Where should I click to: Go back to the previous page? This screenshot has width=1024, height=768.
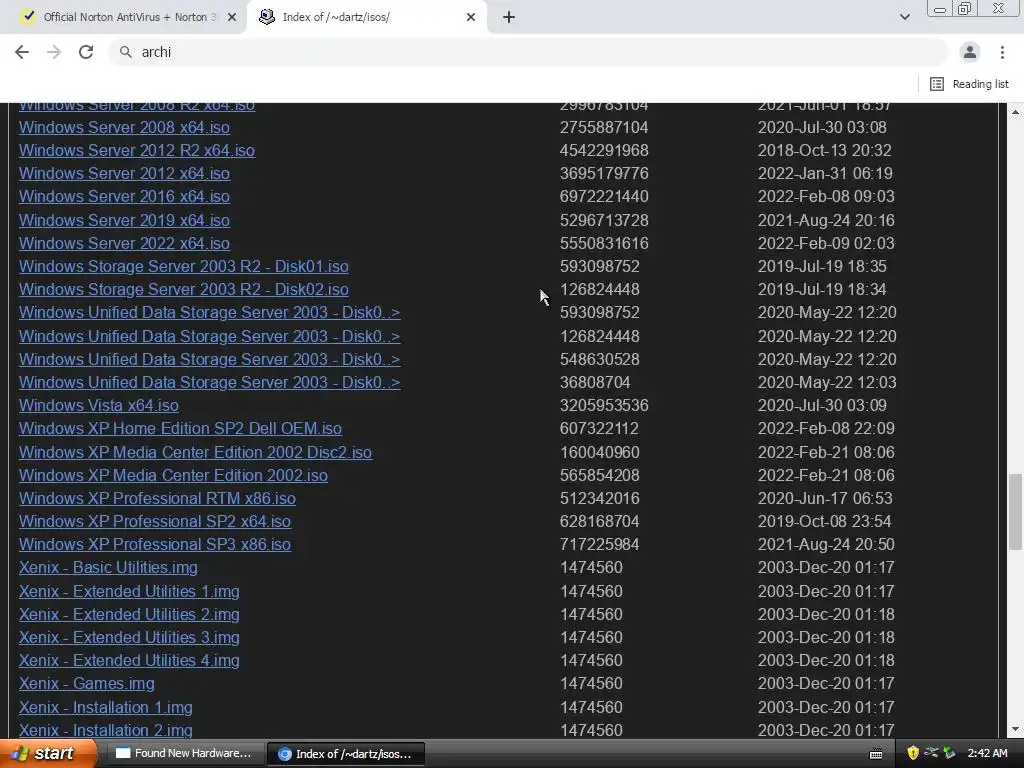coord(22,52)
